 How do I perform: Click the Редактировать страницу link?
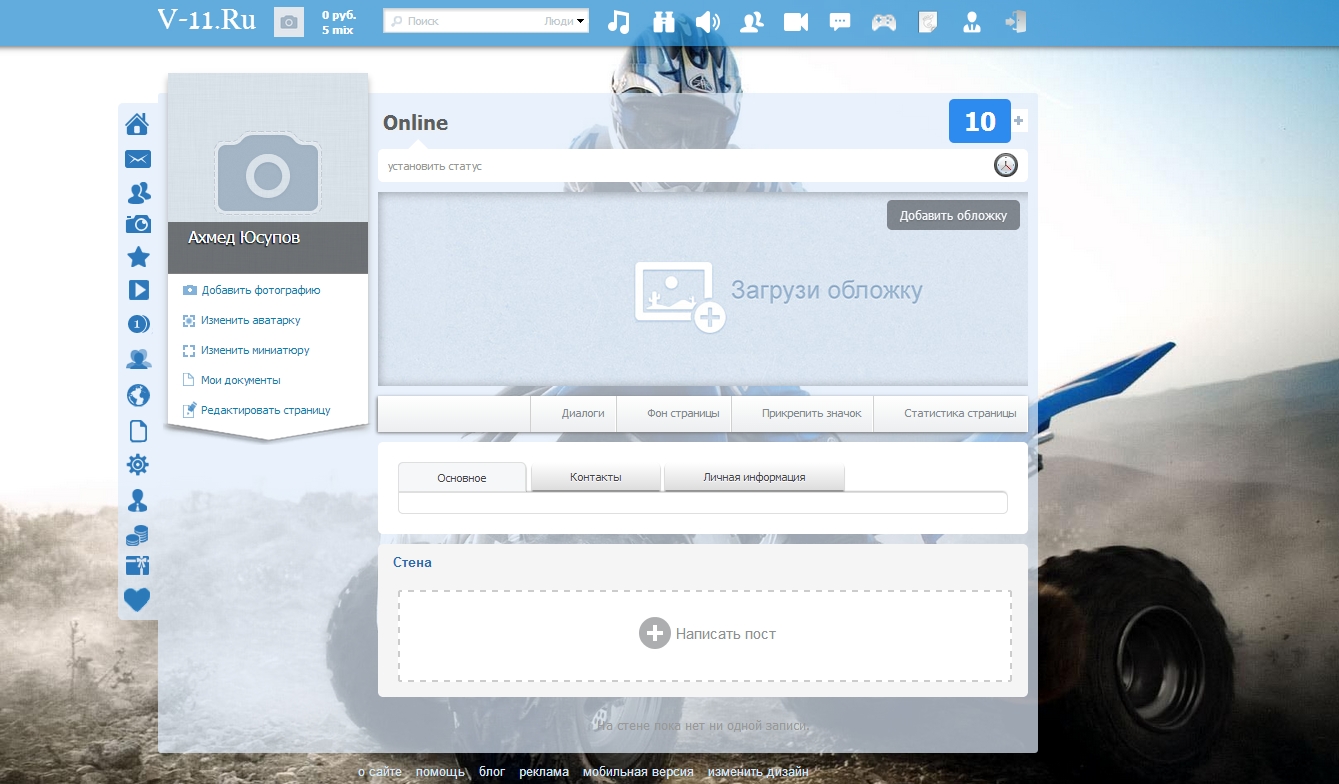265,410
